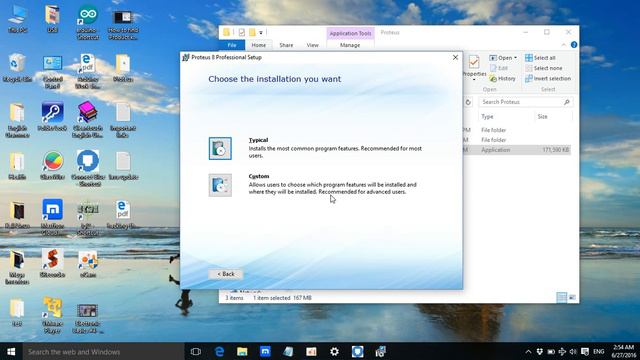Open volume control in system tray
Image resolution: width=640 pixels, height=360 pixels.
pos(573,352)
